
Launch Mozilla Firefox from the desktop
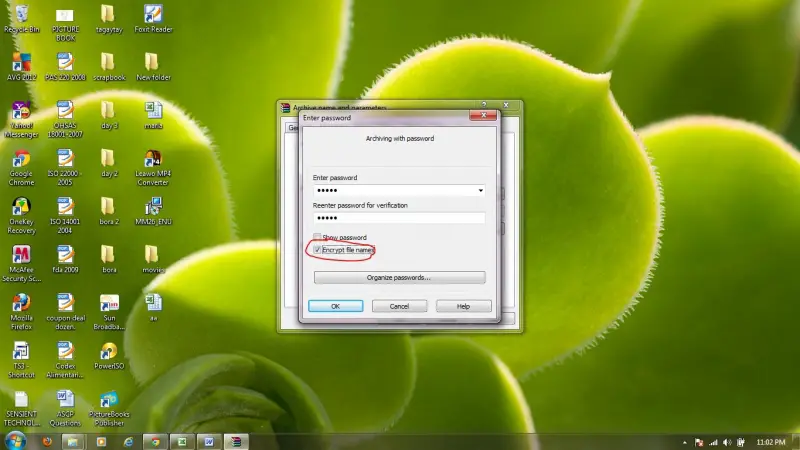(21, 311)
